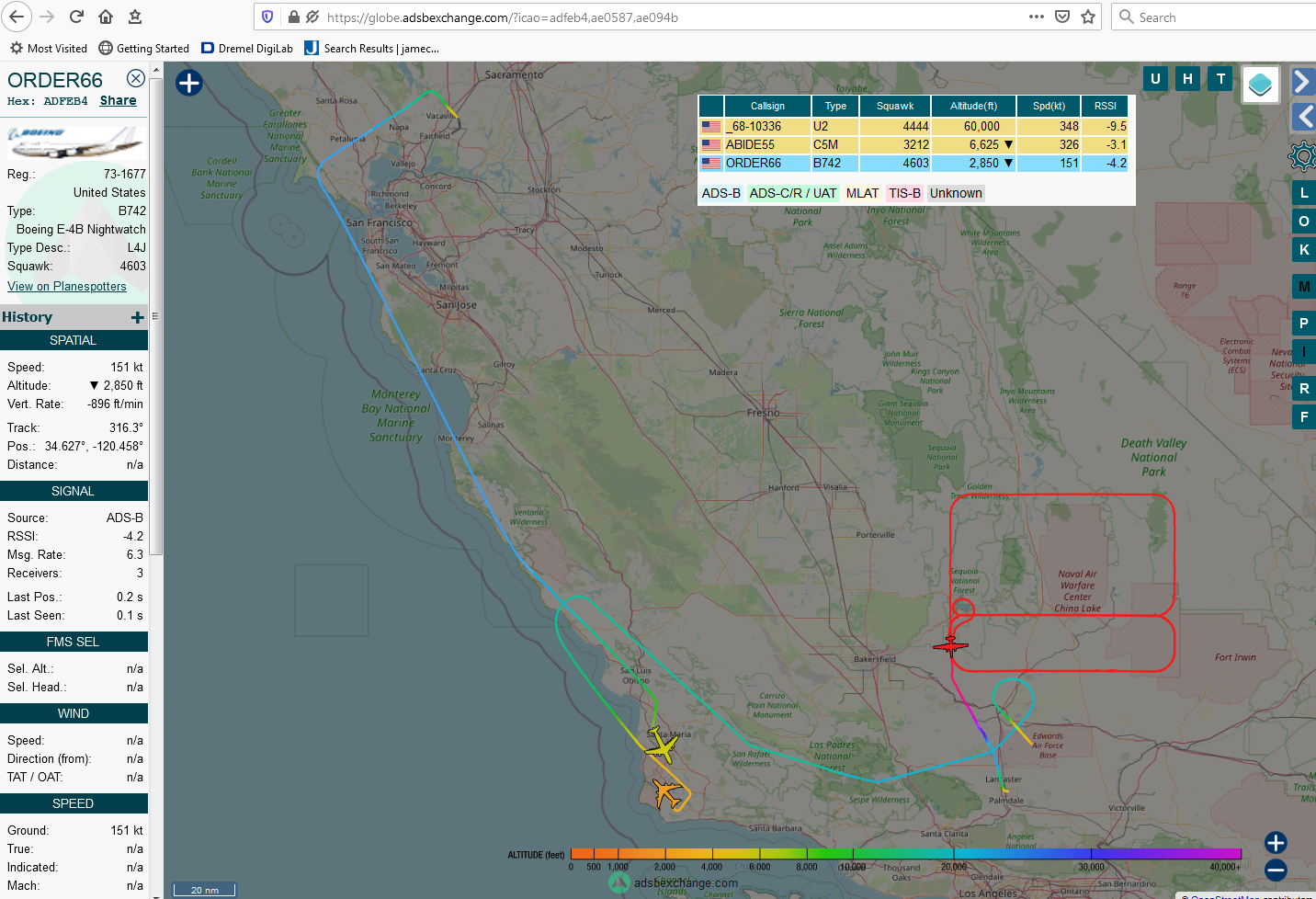This screenshot has width=1316, height=899.
Task: Select the ABIDE55 aircraft row
Action: click(913, 145)
